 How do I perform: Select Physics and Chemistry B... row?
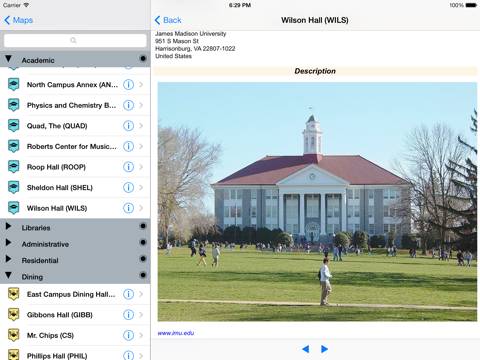(x=75, y=105)
